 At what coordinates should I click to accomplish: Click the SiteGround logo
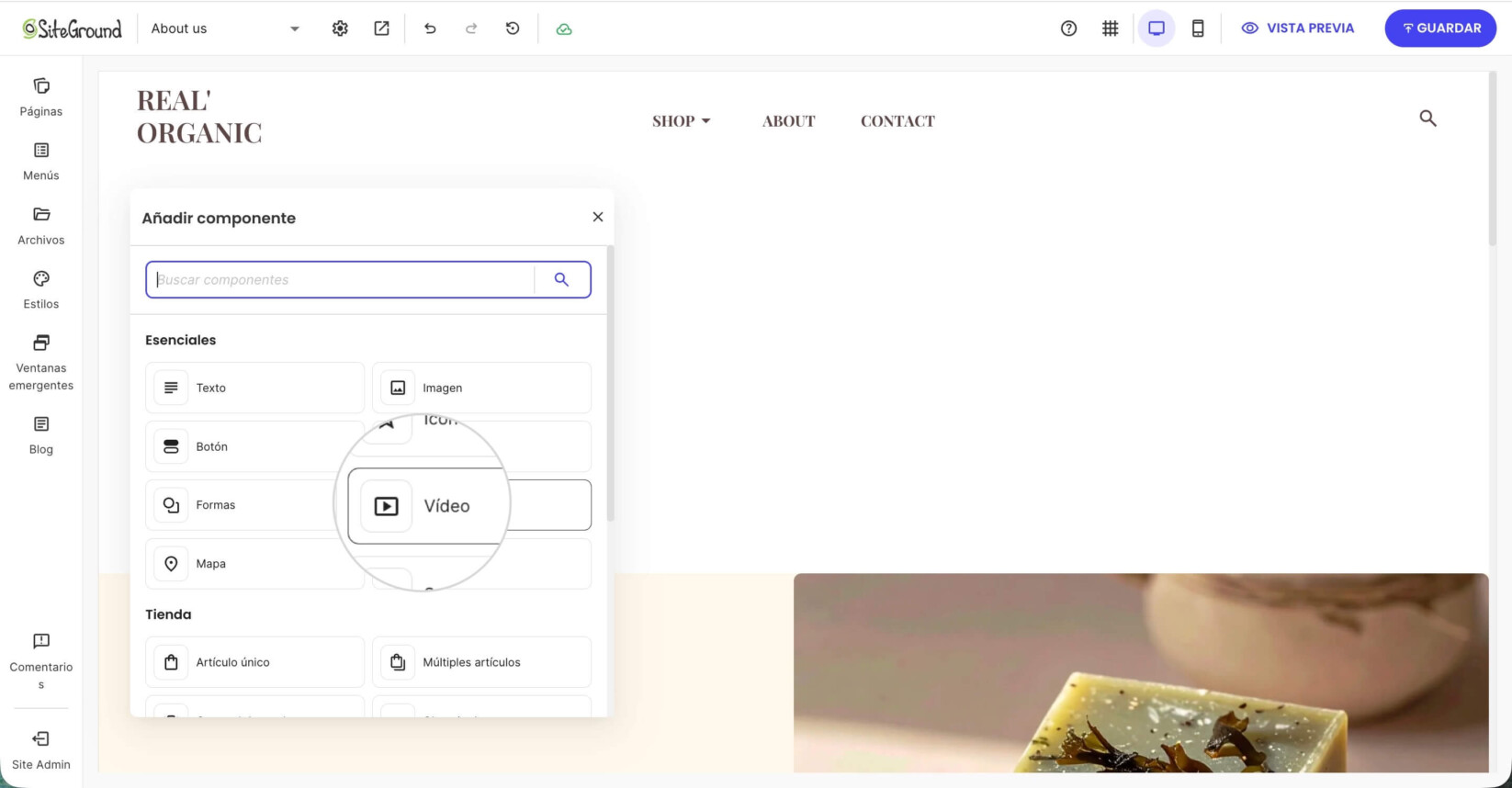point(73,29)
